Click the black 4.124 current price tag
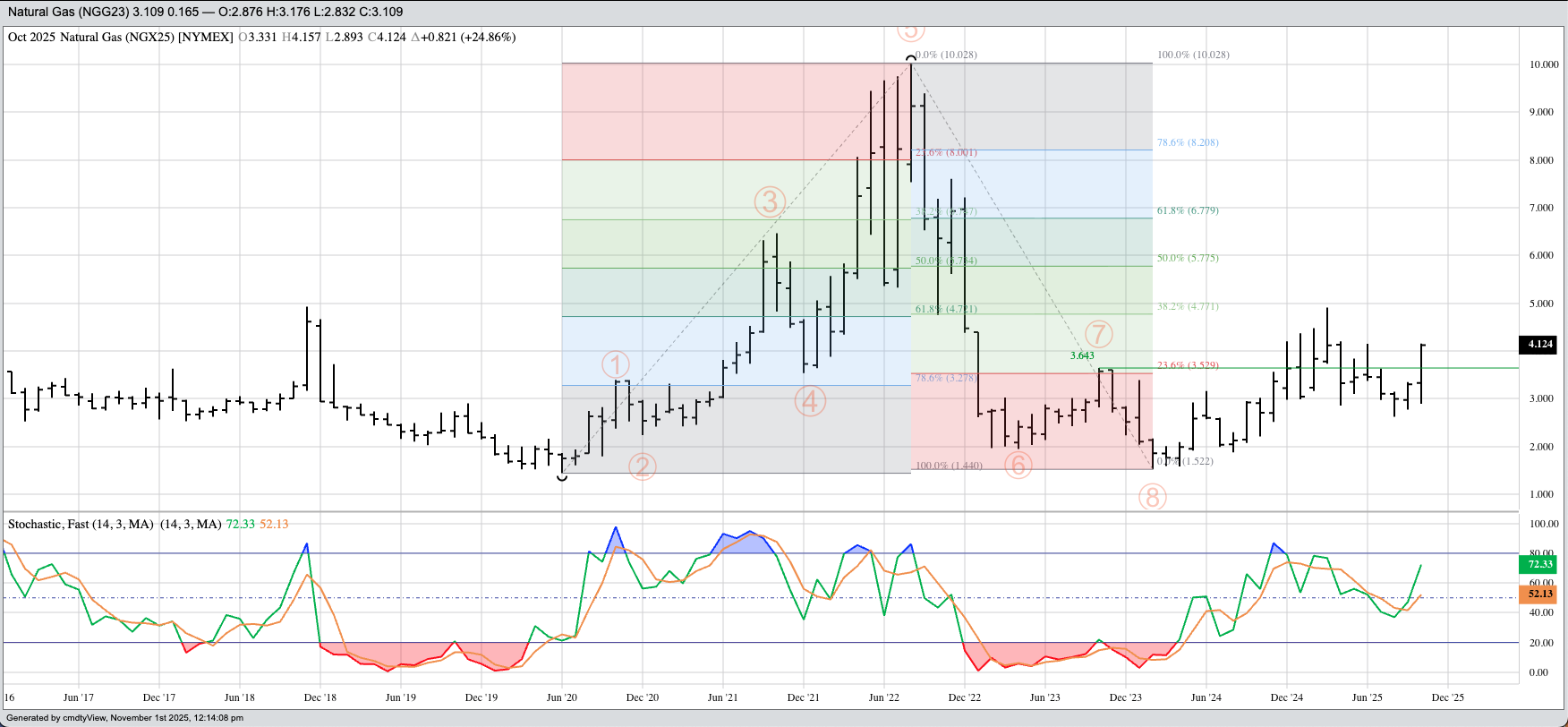 pos(1539,344)
